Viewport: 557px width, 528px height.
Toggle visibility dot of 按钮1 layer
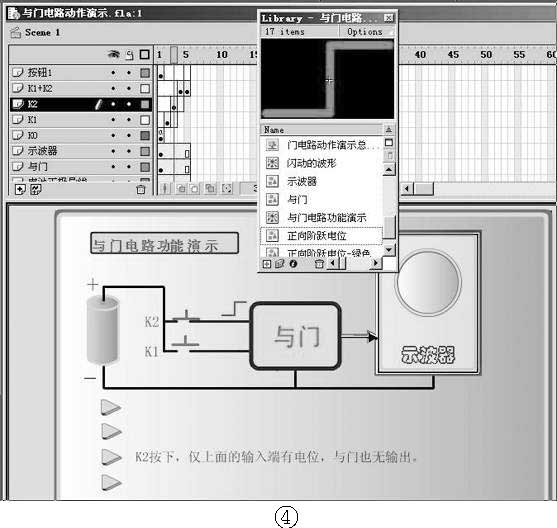tap(113, 73)
